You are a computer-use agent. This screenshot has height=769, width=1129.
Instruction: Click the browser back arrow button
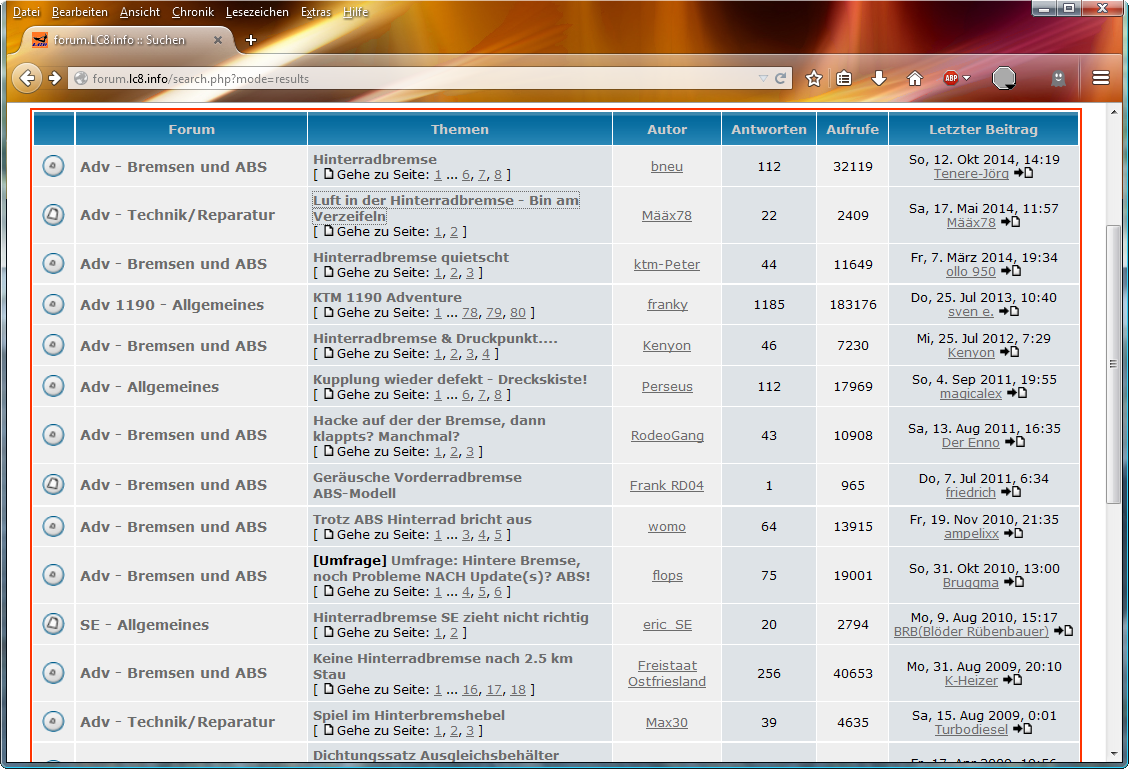tap(27, 78)
